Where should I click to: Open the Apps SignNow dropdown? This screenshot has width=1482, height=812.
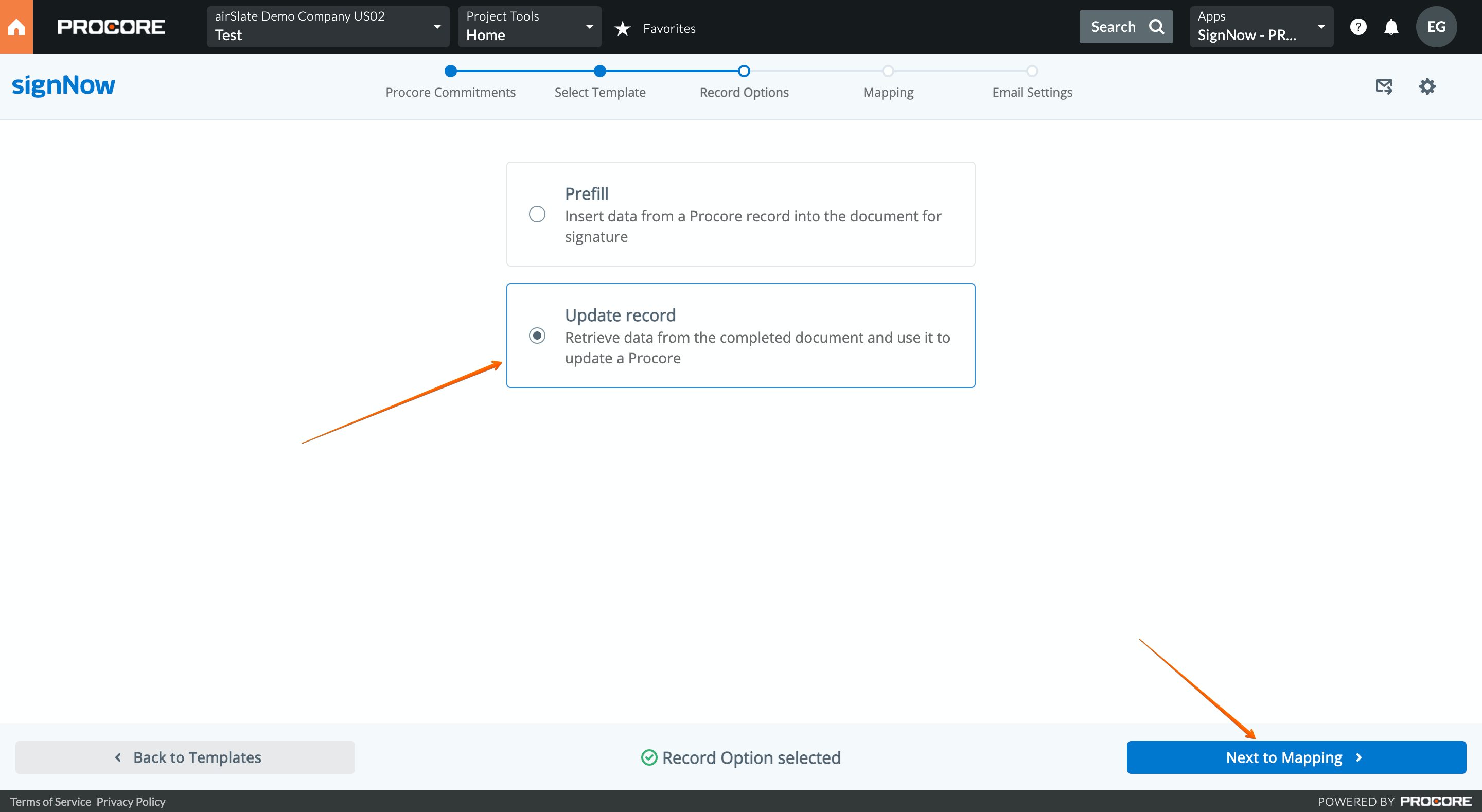[1261, 26]
